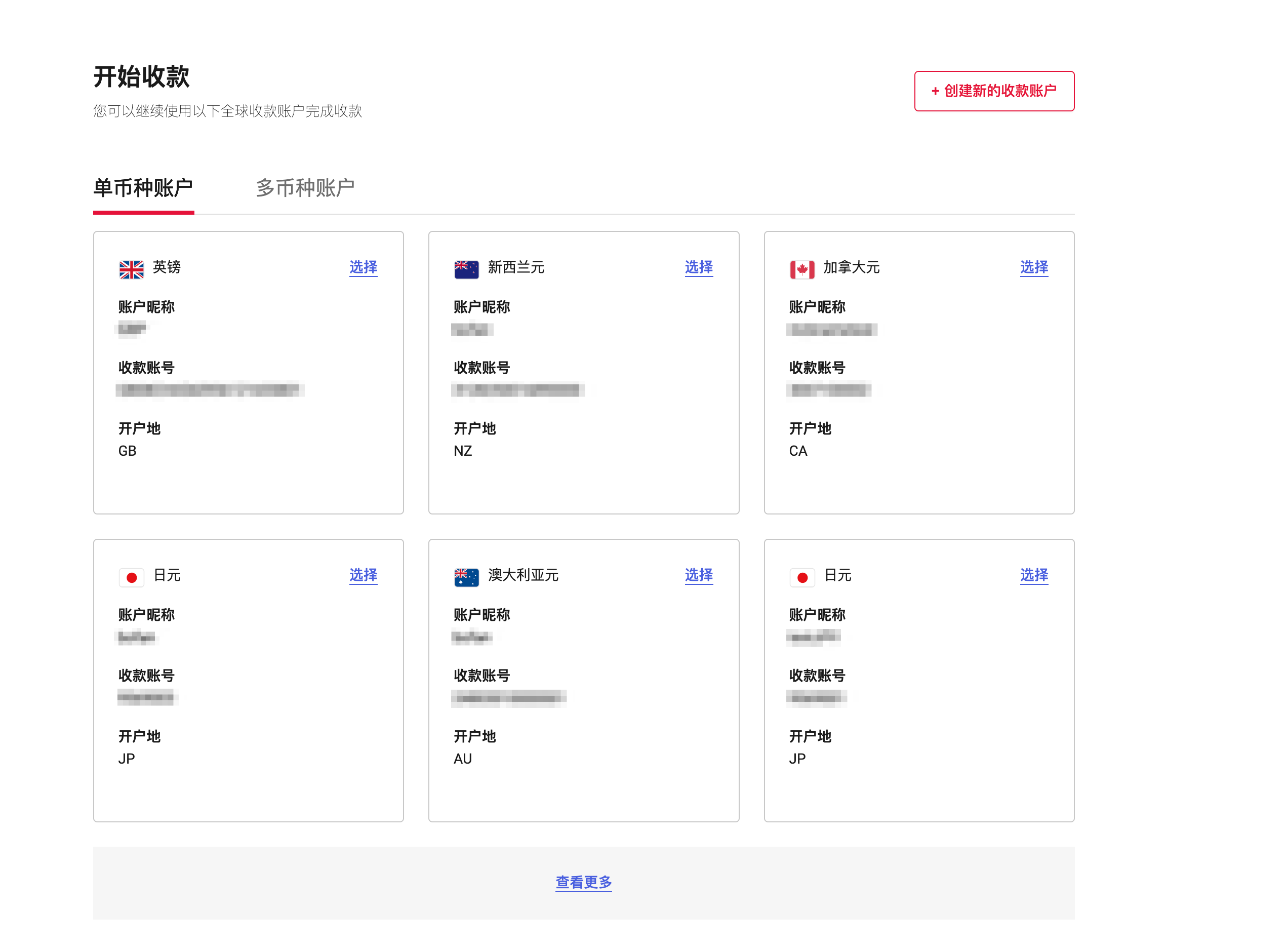Select the 单币种账户 tab
The width and height of the screenshot is (1286, 952).
(x=143, y=188)
